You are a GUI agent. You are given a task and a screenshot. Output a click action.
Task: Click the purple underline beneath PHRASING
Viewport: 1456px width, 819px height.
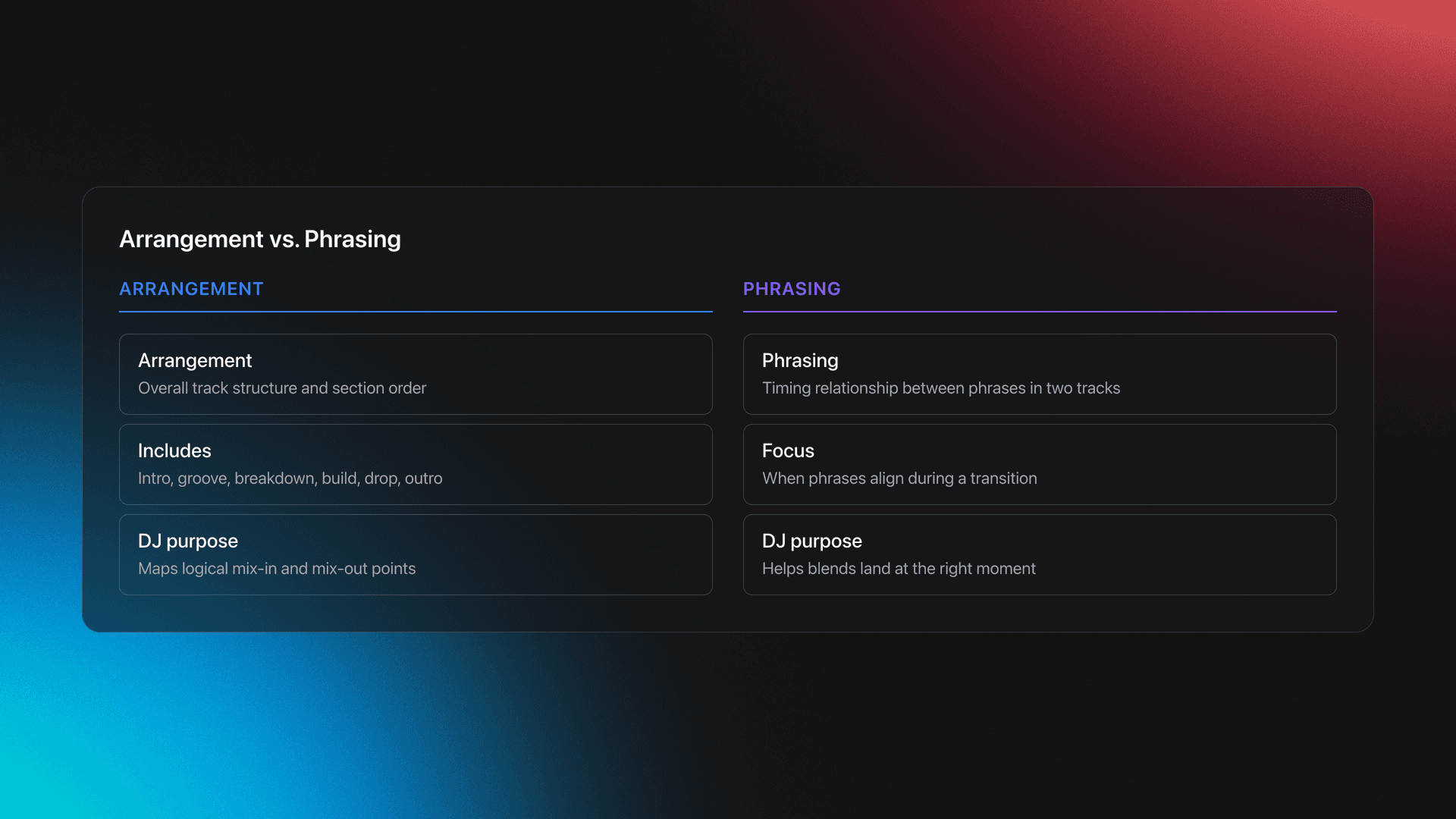pos(1039,311)
